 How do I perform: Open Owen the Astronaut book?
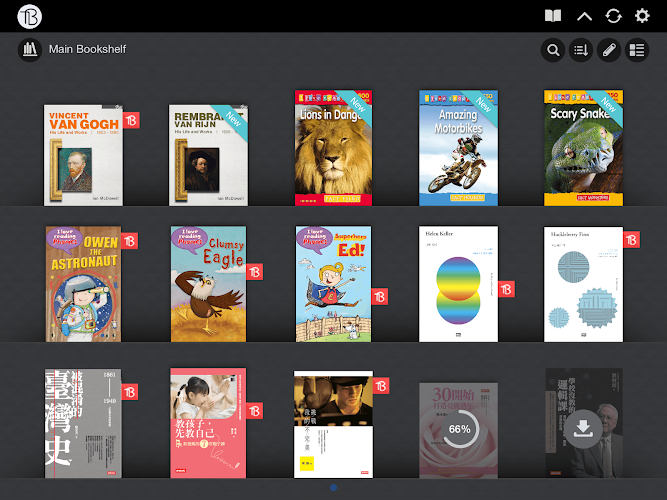(x=83, y=284)
